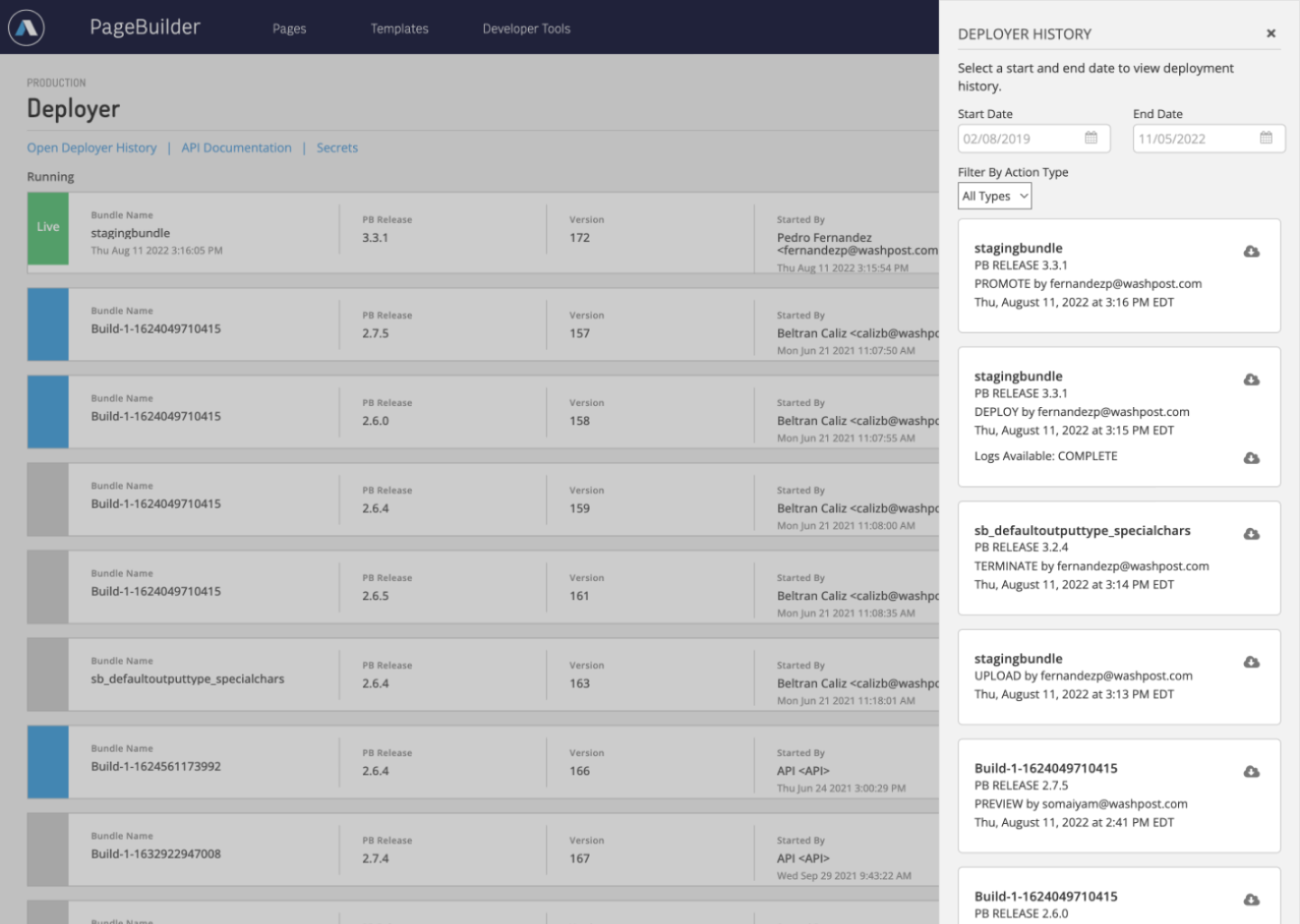The height and width of the screenshot is (924, 1300).
Task: Click Version 167 value
Action: (x=580, y=858)
